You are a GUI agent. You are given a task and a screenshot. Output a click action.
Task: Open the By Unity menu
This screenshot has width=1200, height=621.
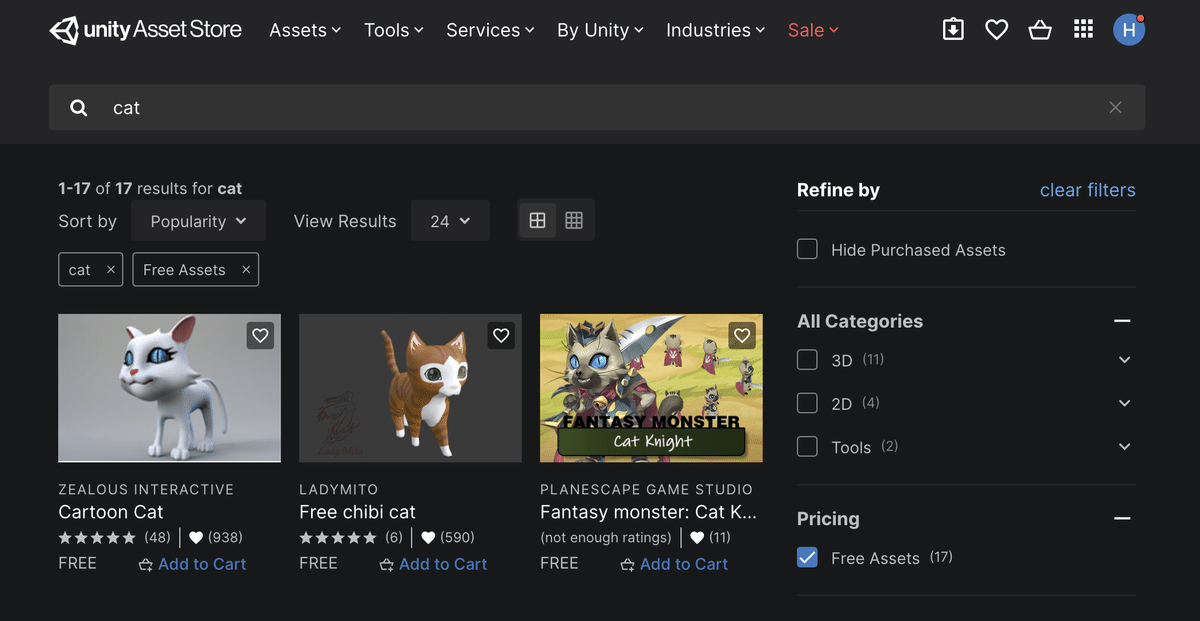pyautogui.click(x=600, y=30)
